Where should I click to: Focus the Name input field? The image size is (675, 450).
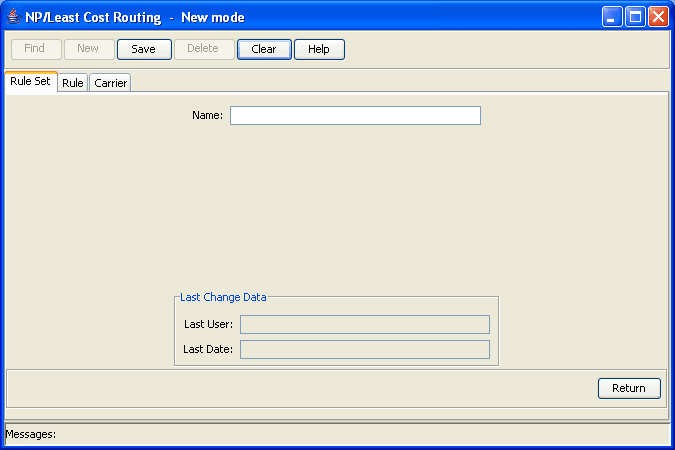[355, 115]
